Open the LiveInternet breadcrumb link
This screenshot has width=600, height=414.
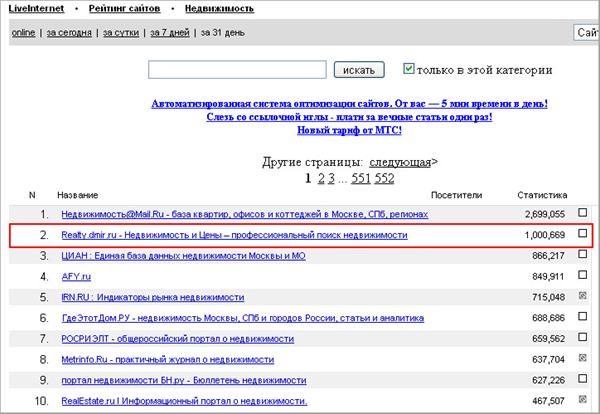click(36, 8)
